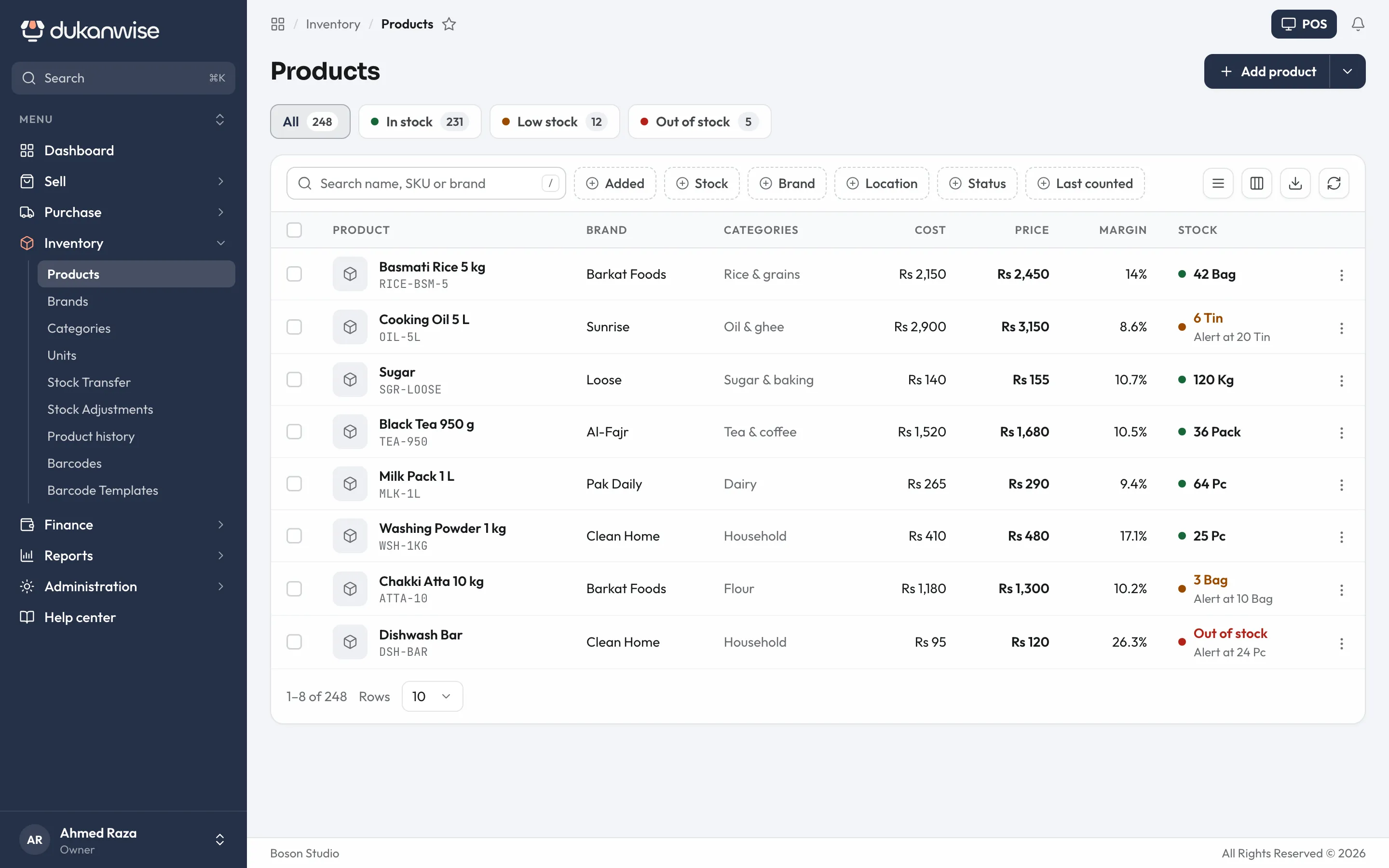The height and width of the screenshot is (868, 1389).
Task: Select the Out of stock tab
Action: (699, 122)
